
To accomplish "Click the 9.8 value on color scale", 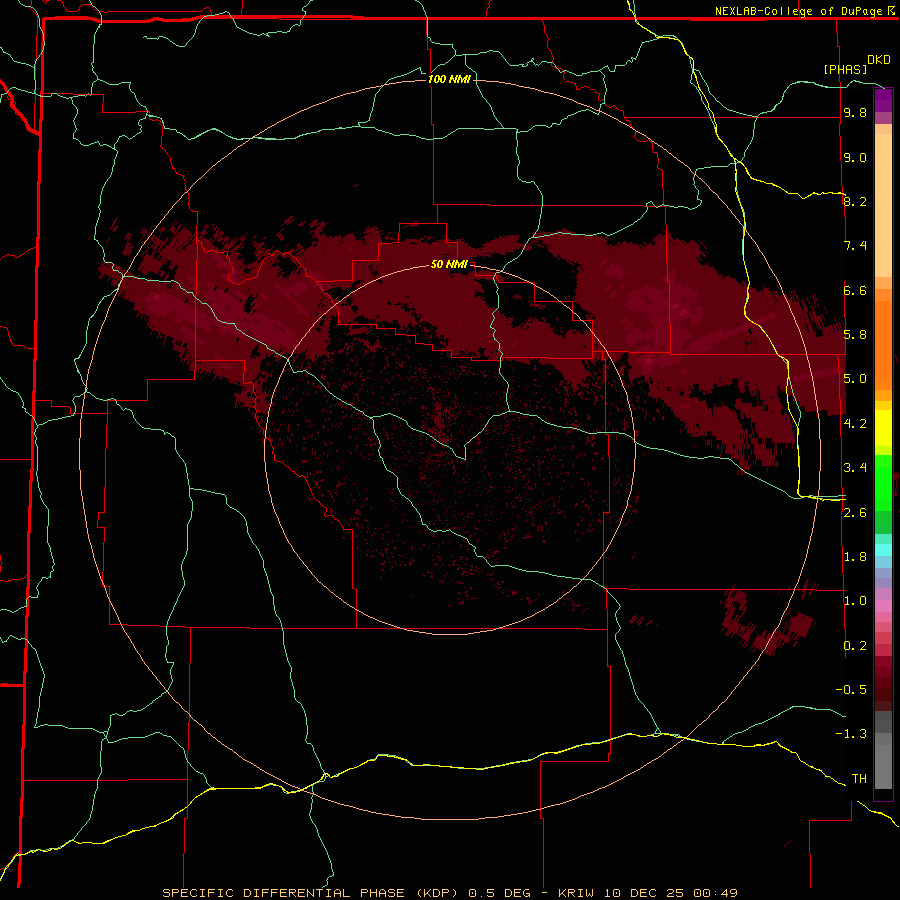I will point(855,113).
